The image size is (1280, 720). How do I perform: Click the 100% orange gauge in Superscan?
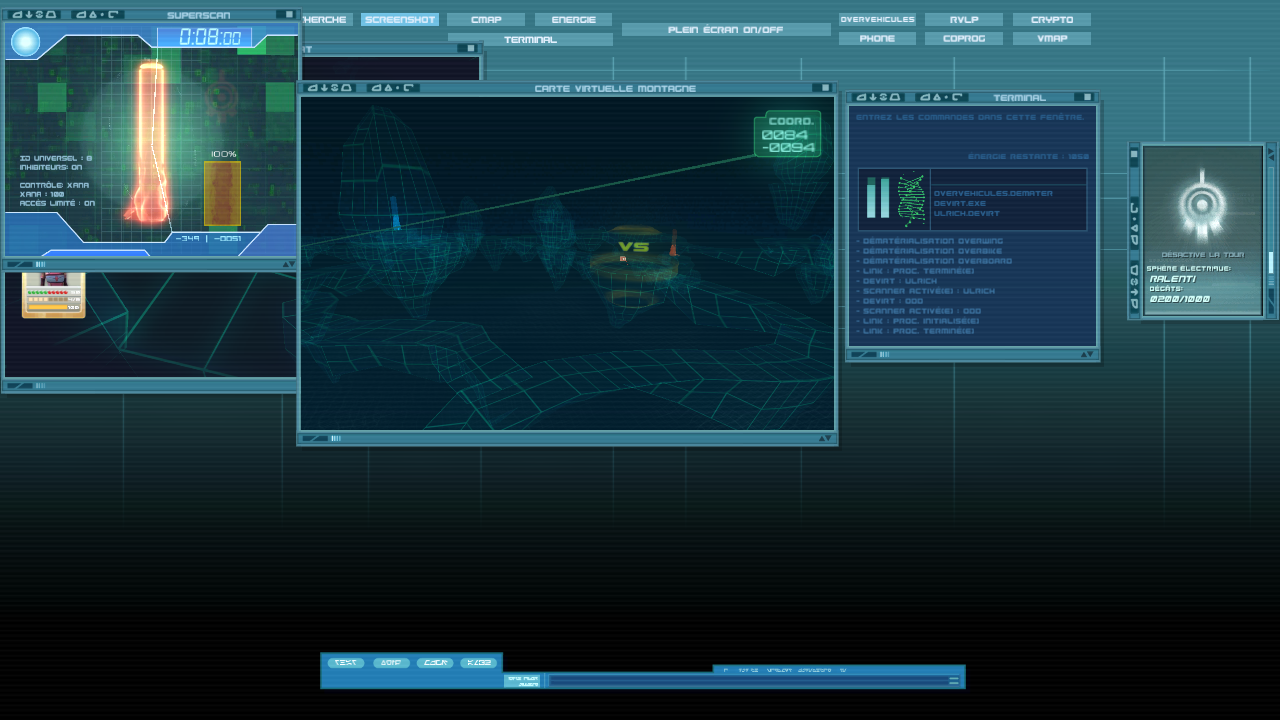pos(222,193)
